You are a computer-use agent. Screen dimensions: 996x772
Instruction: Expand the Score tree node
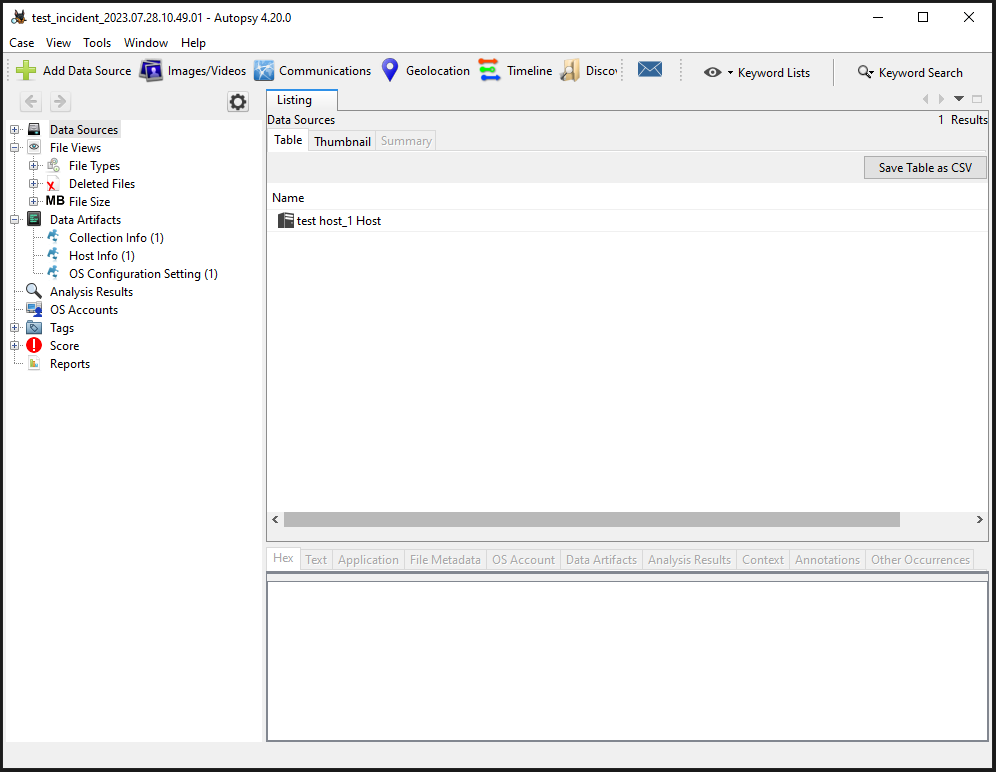point(15,346)
